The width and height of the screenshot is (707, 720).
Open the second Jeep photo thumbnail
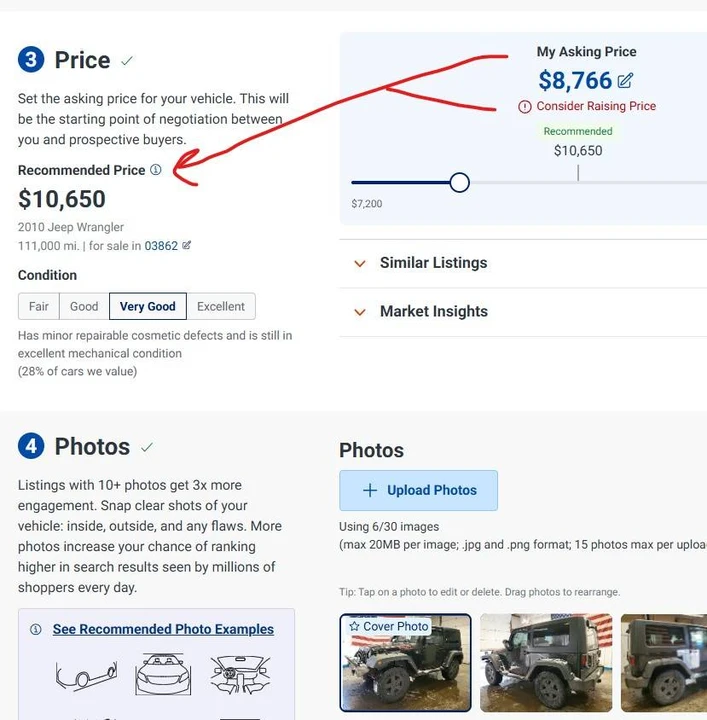(x=546, y=663)
